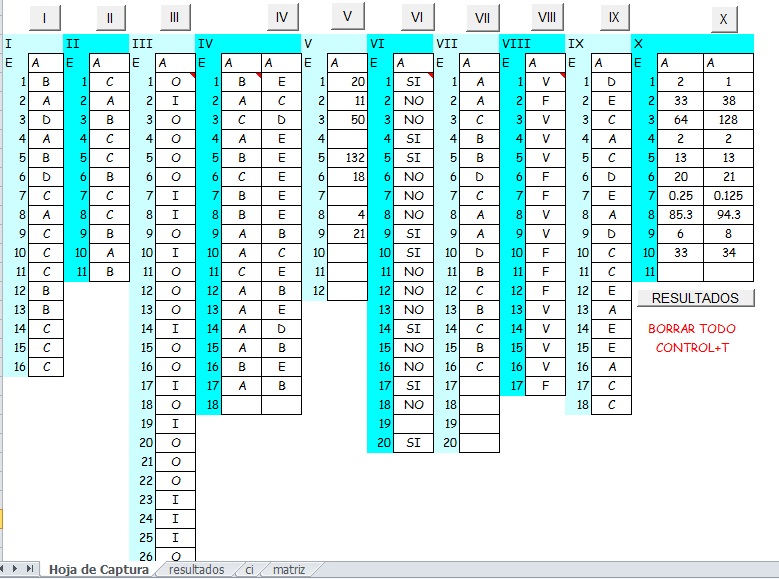
Task: Select section IV row 14 D cell
Action: [x=281, y=329]
